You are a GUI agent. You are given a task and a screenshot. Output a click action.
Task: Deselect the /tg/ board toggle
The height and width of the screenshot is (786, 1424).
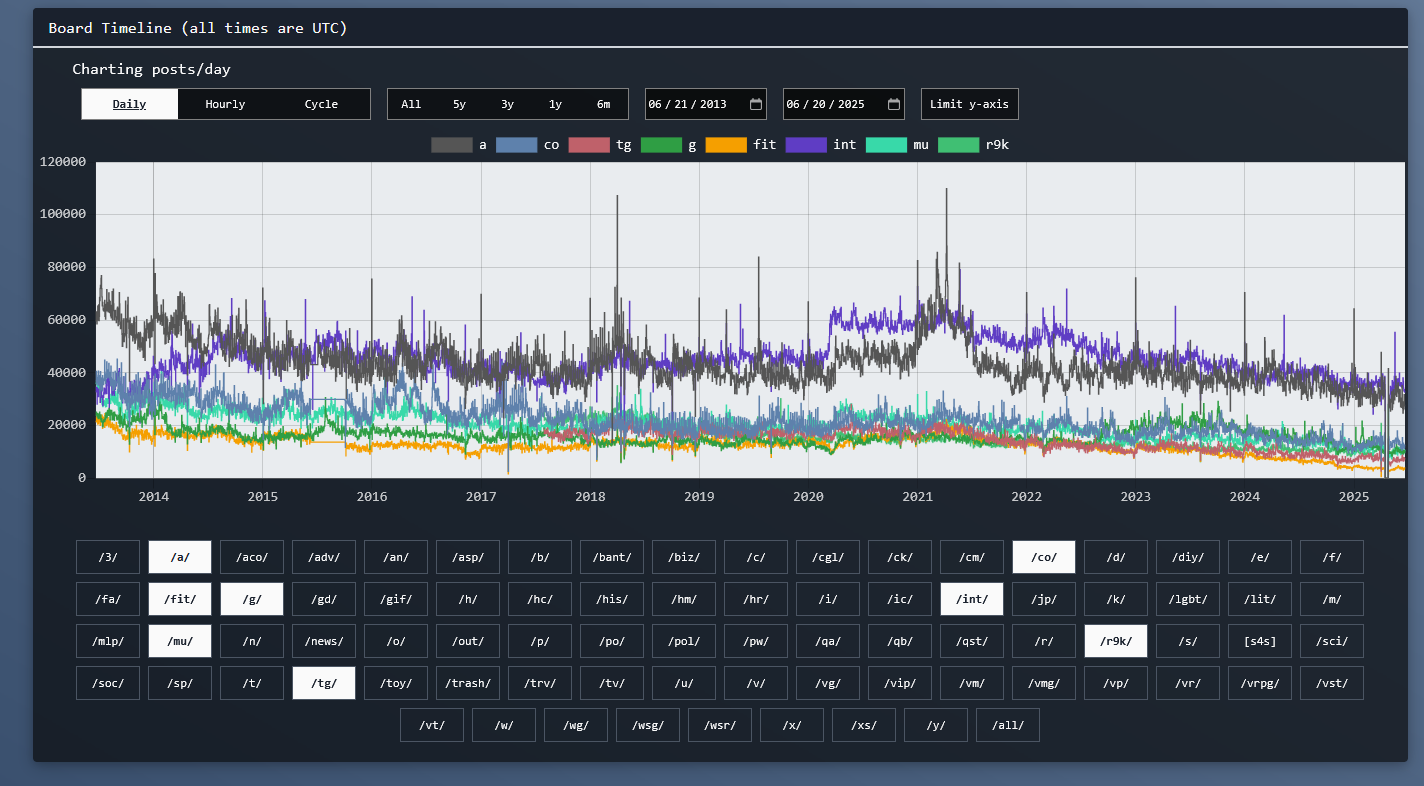point(324,683)
